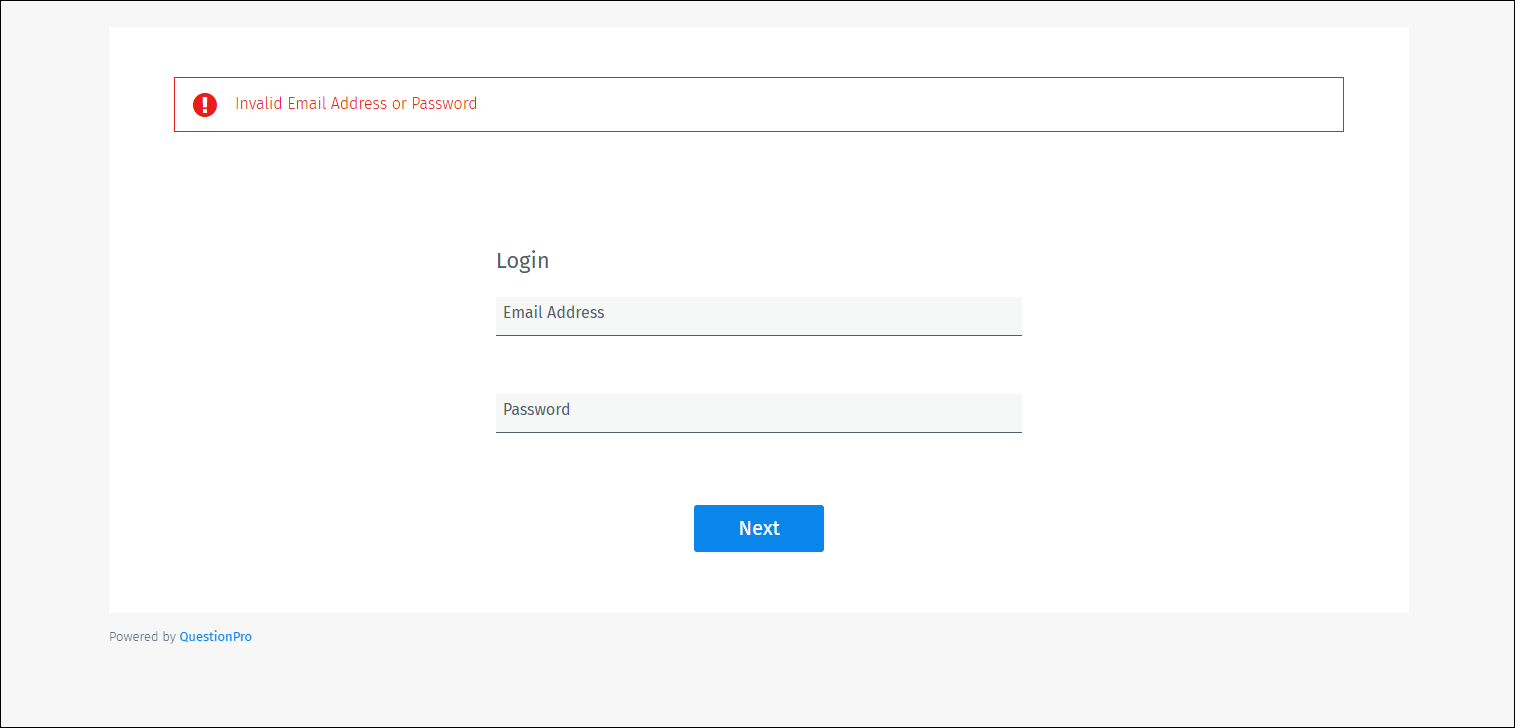Viewport: 1515px width, 728px height.
Task: Click the 'Invalid Email Address or Password' message
Action: click(x=356, y=103)
